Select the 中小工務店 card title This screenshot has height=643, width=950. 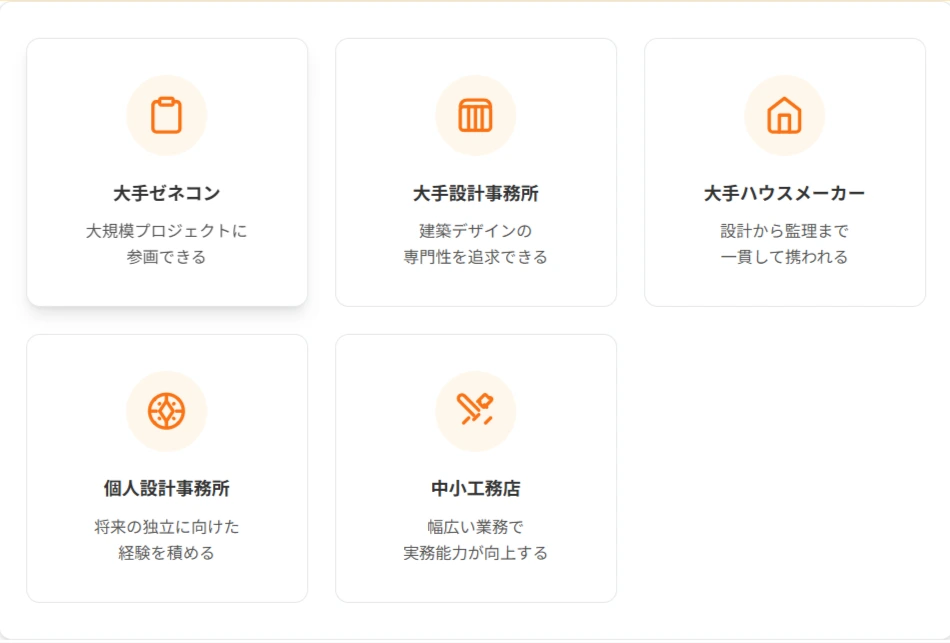click(x=476, y=488)
